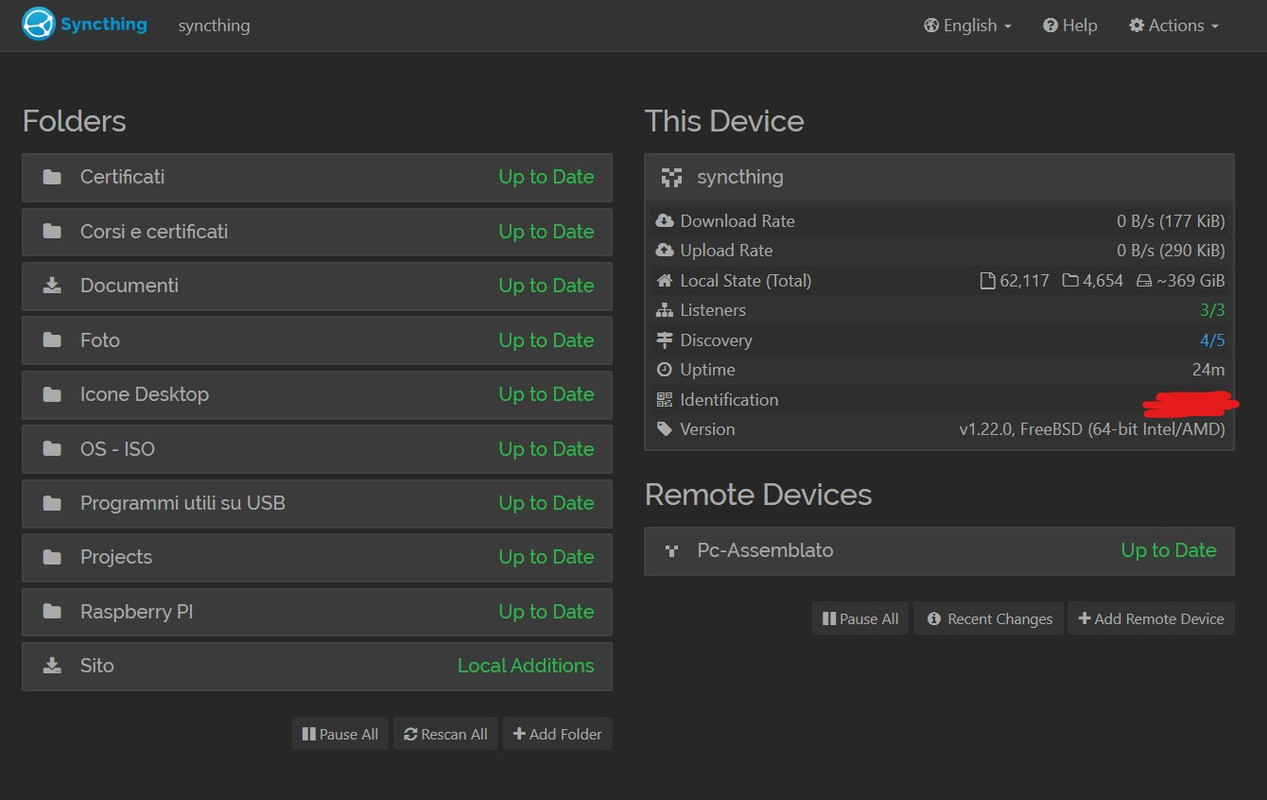This screenshot has height=800, width=1267.
Task: Click the folder icon next to Foto
Action: 52,340
